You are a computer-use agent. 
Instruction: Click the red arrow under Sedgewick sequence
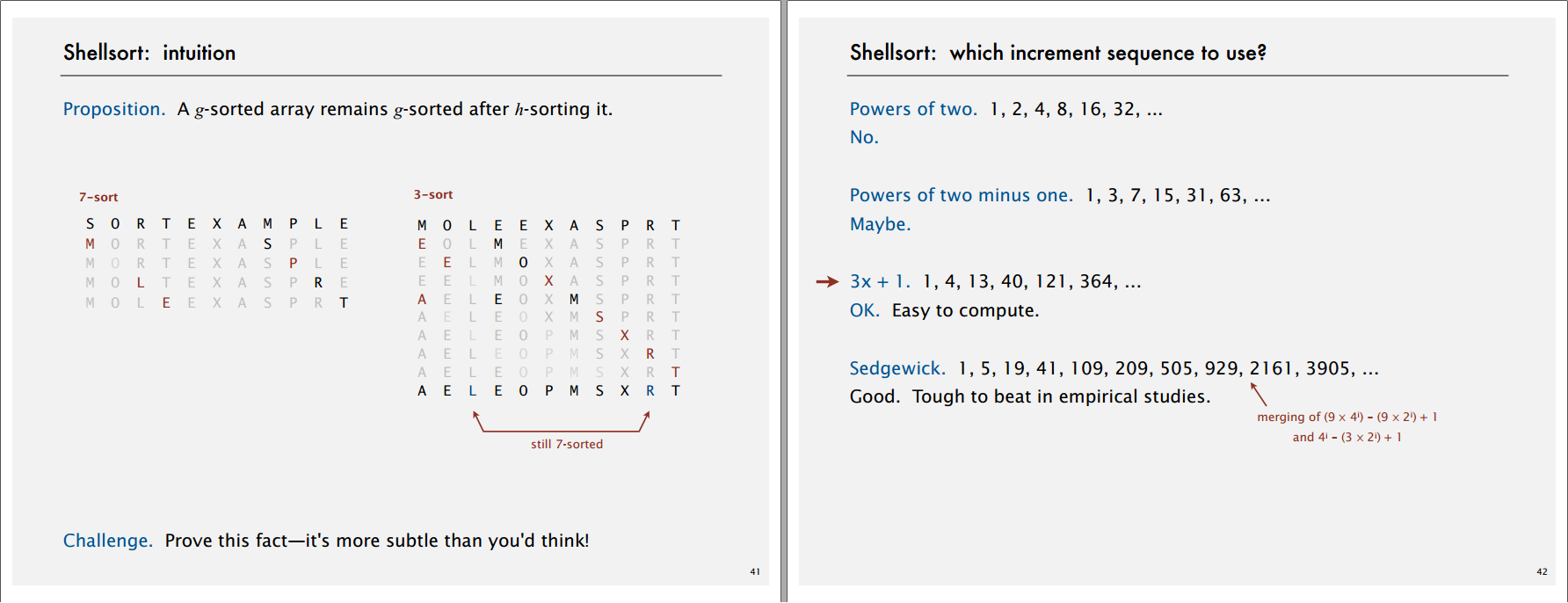point(1259,394)
